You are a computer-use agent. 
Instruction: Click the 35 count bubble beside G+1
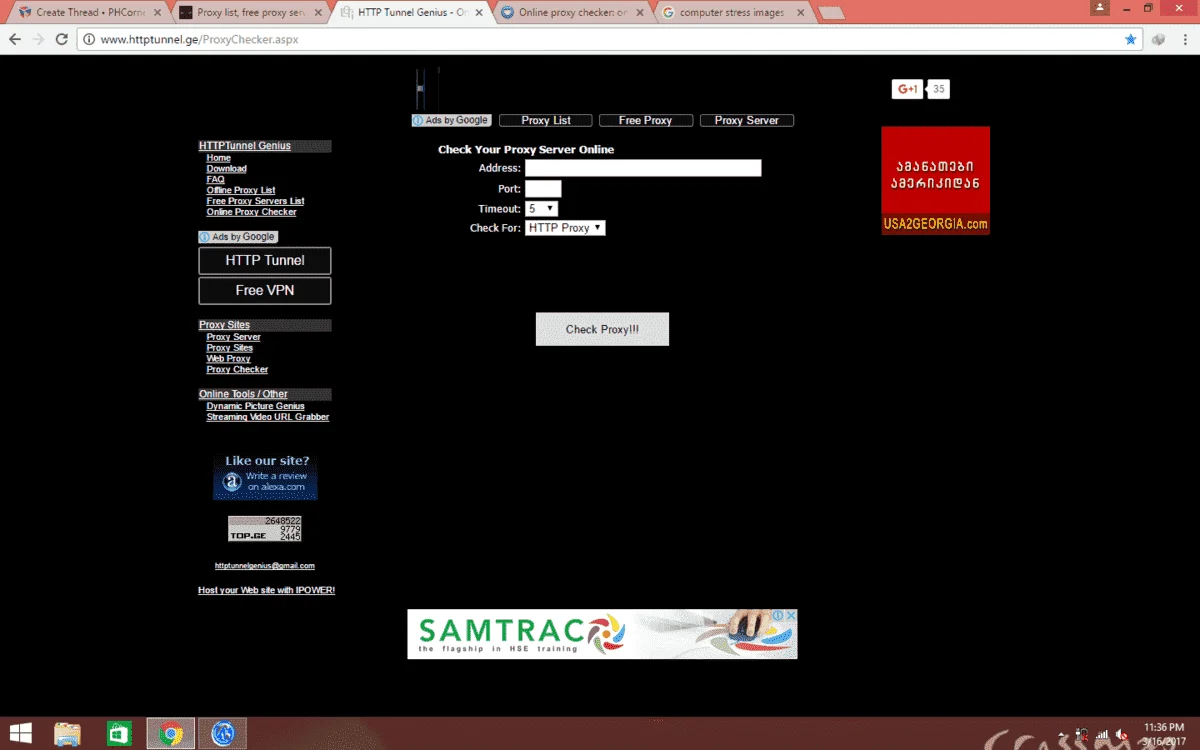[938, 89]
